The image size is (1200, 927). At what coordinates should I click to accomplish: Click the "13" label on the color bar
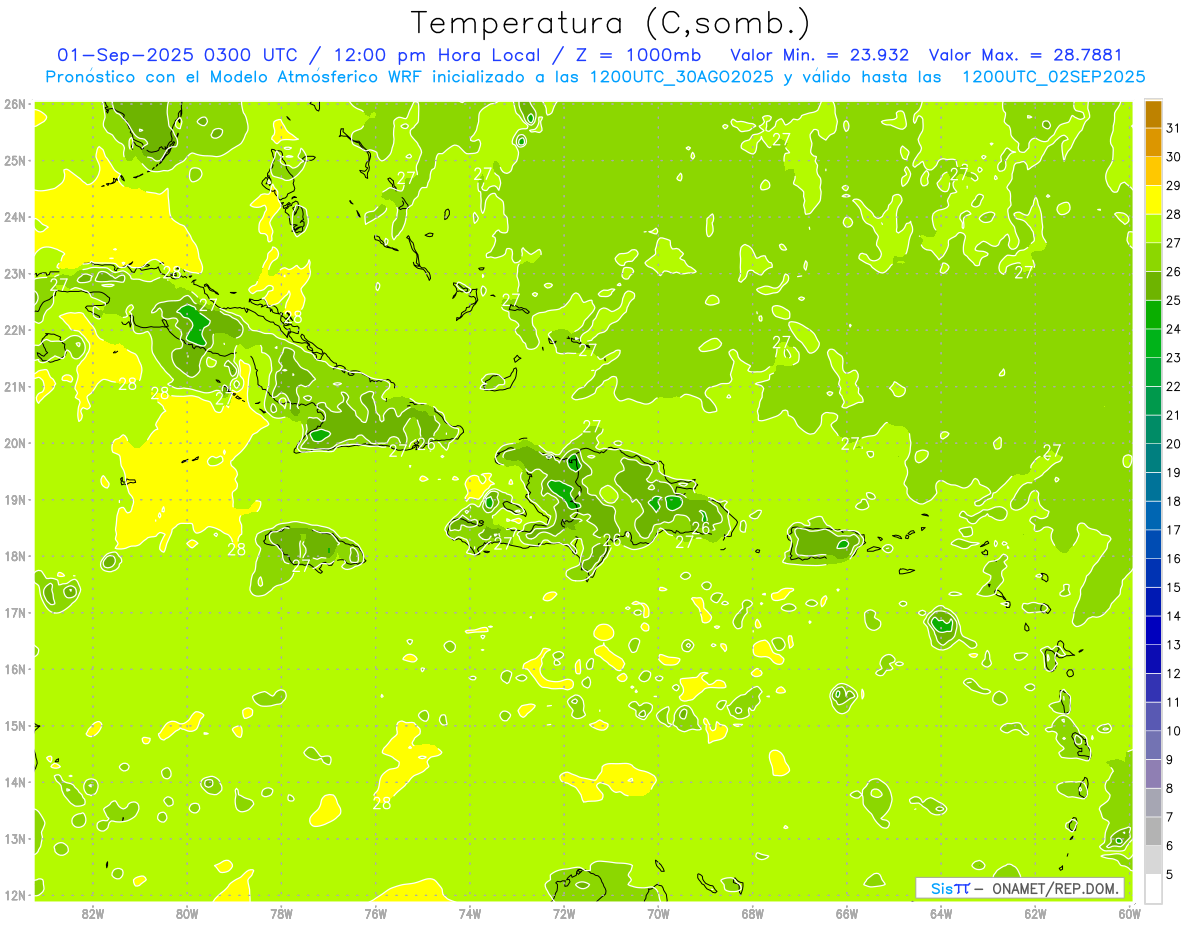(1174, 645)
